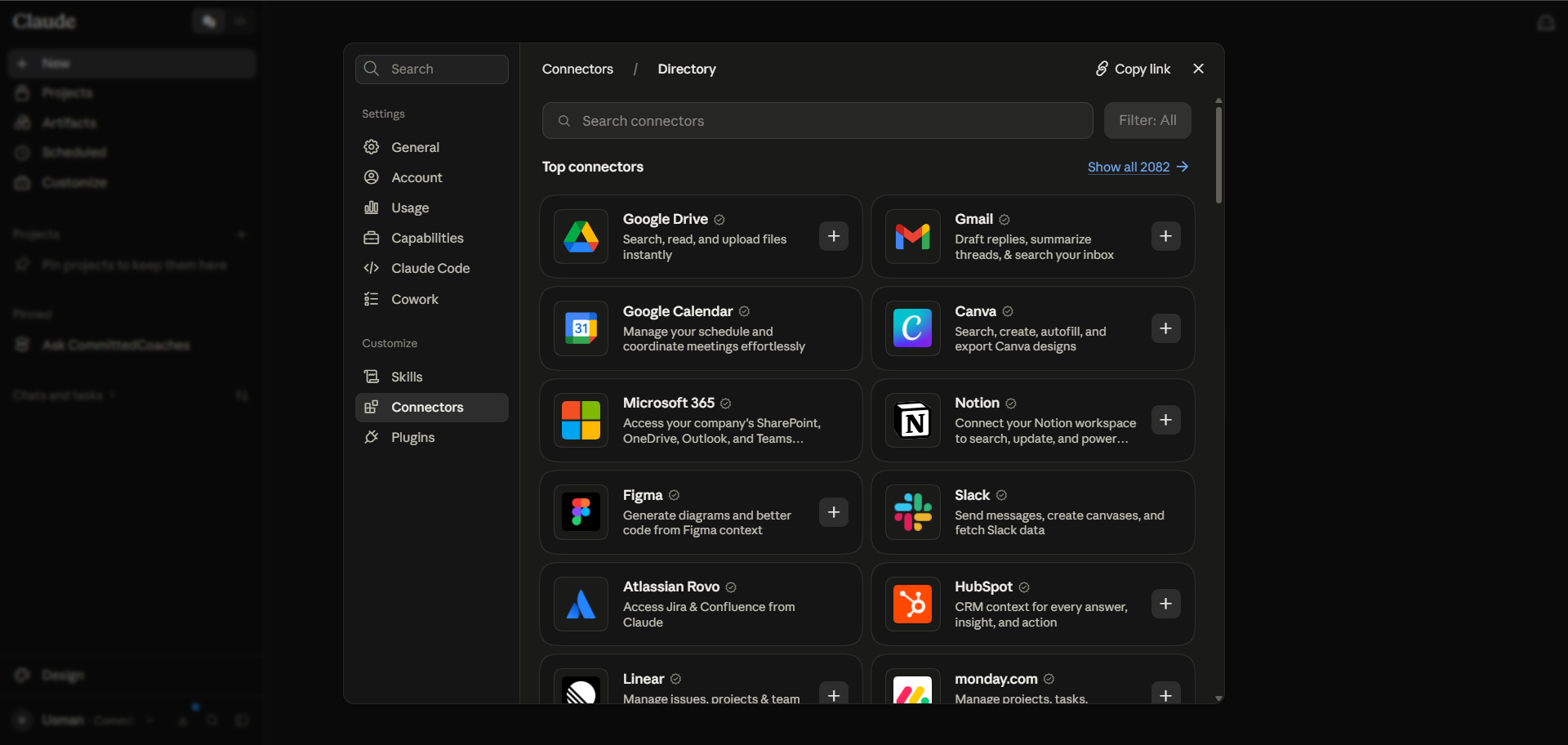Add the Canva connector
Viewport: 1568px width, 745px height.
point(1166,328)
